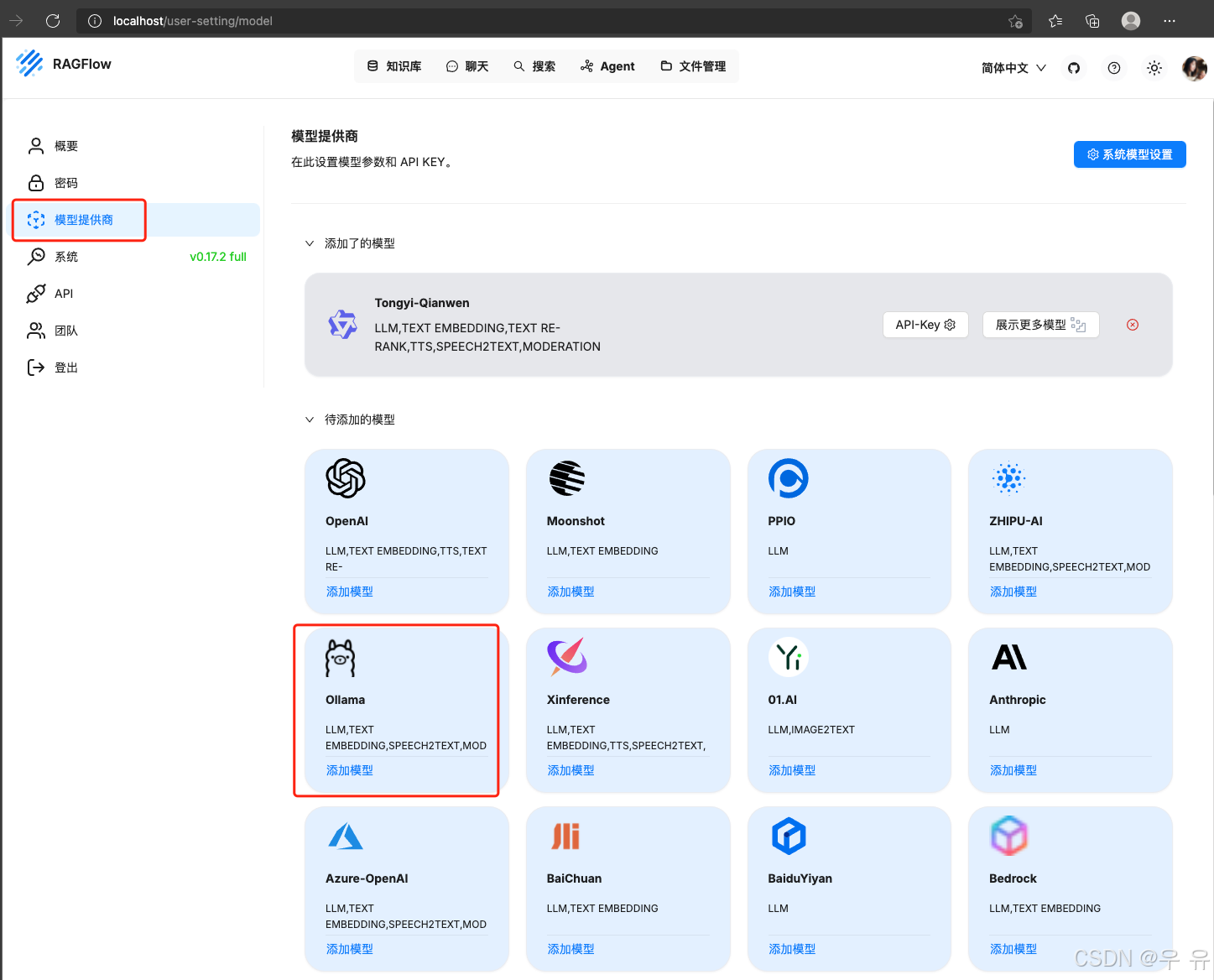The height and width of the screenshot is (980, 1214).
Task: Click the PPIO logo icon
Action: click(x=788, y=478)
